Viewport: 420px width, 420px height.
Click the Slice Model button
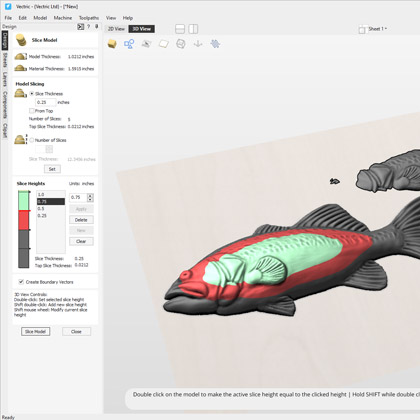click(36, 331)
